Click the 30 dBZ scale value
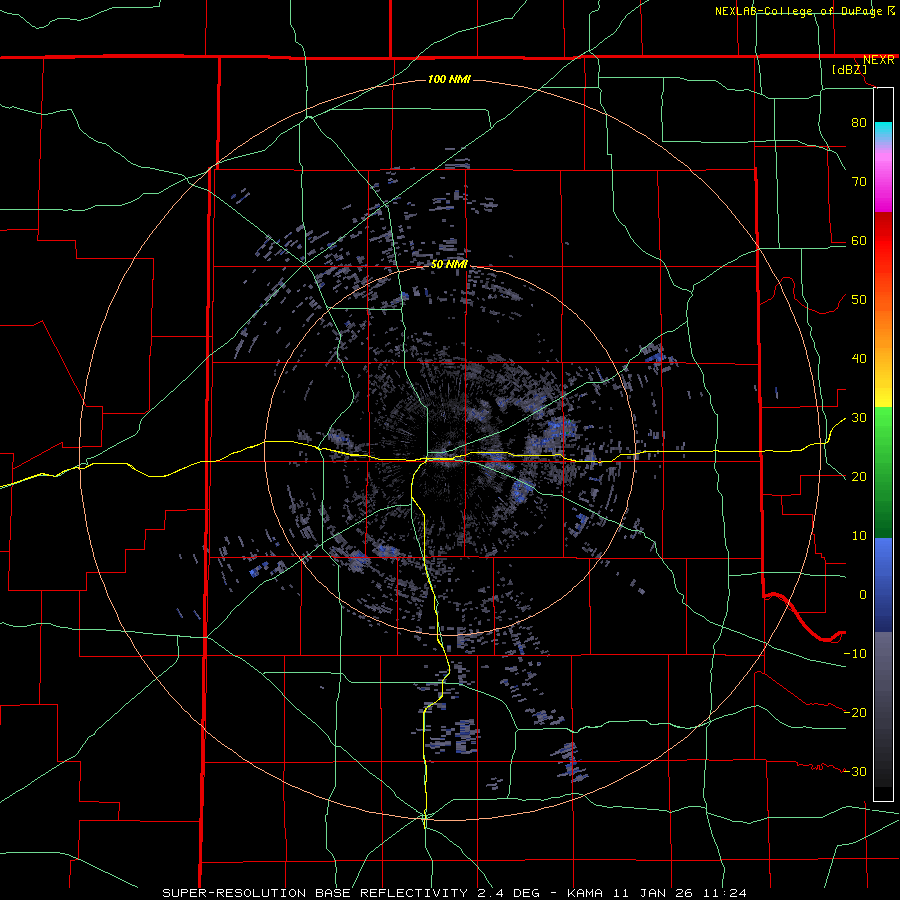This screenshot has width=900, height=900. 859,418
